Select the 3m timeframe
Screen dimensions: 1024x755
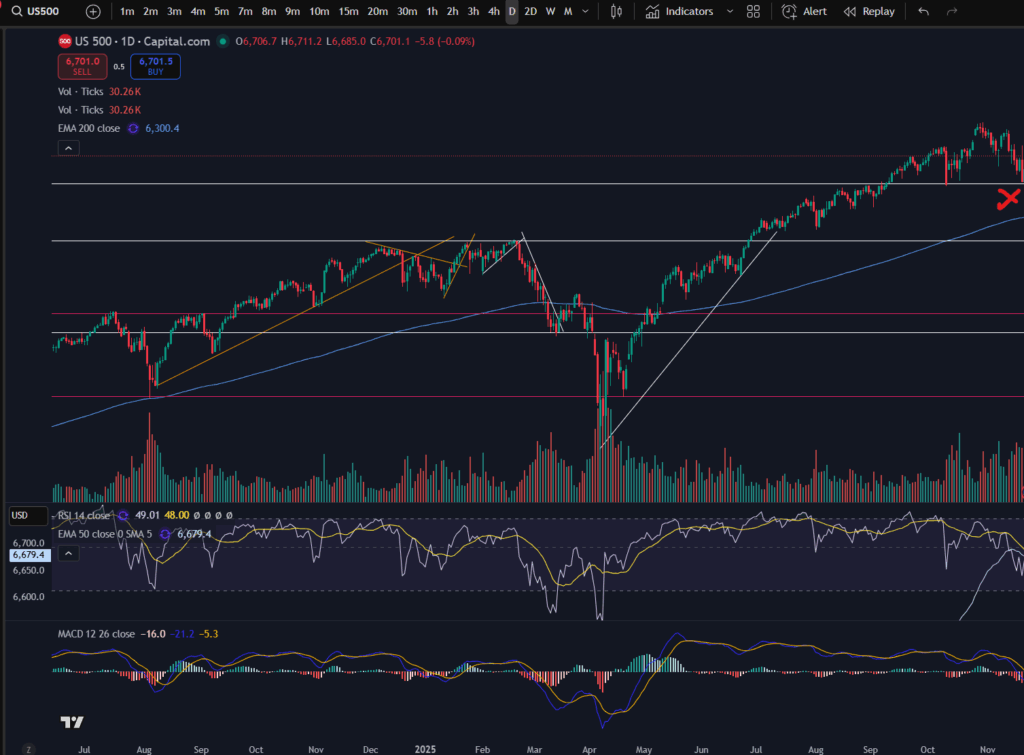[x=174, y=11]
